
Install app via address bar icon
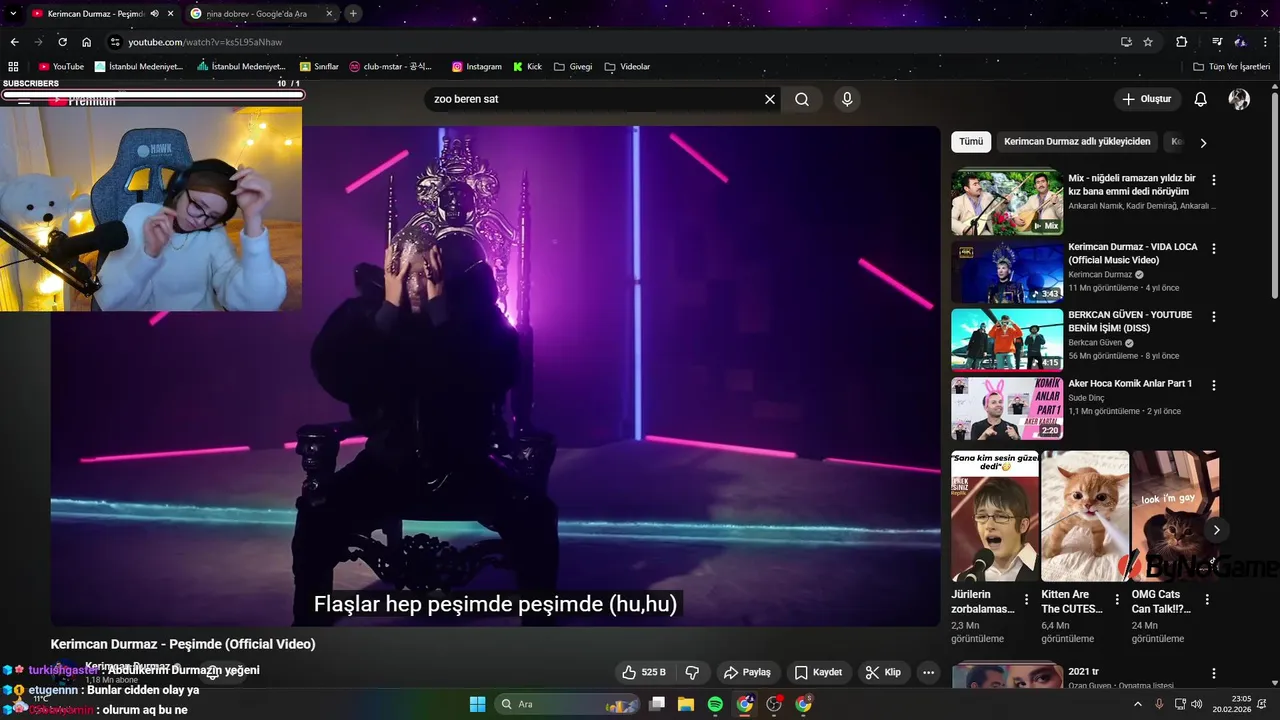tap(1126, 42)
